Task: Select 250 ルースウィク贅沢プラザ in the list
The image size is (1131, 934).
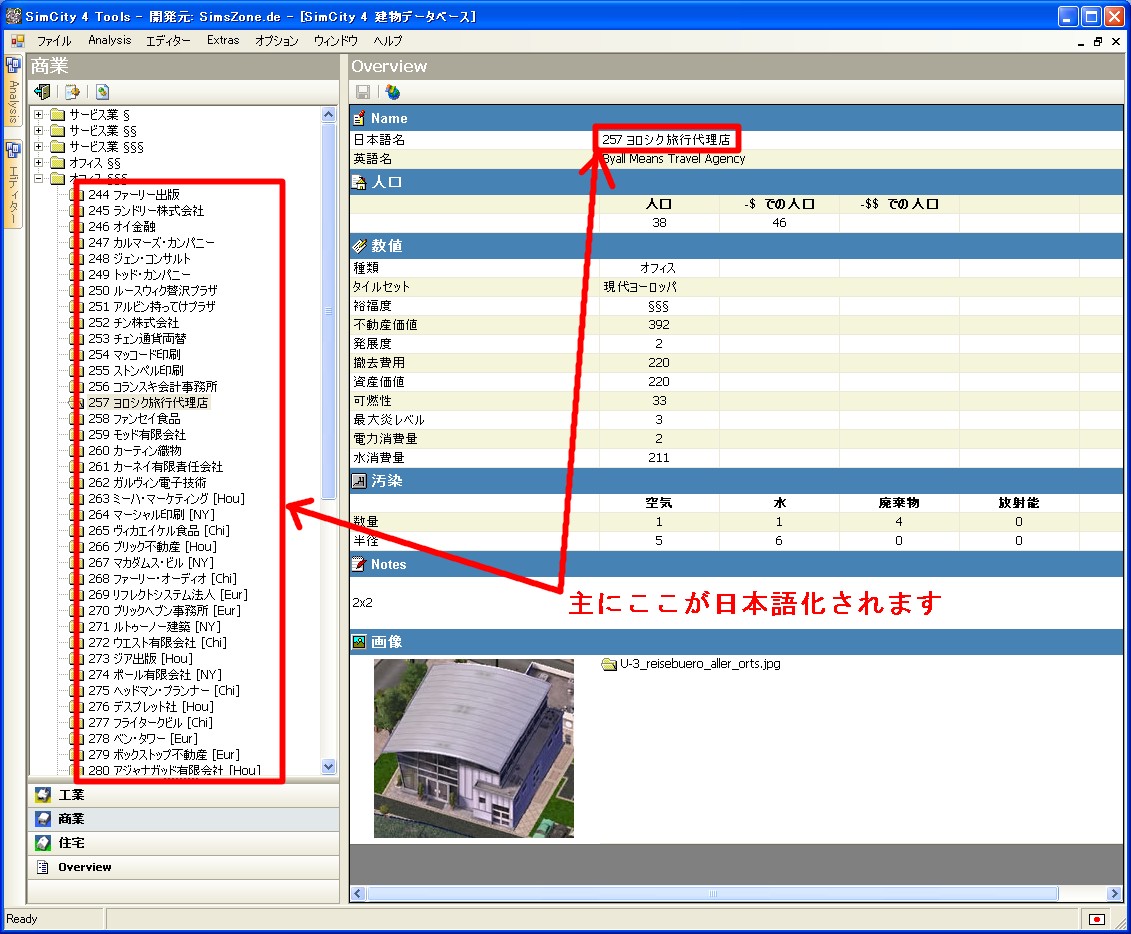Action: [152, 290]
